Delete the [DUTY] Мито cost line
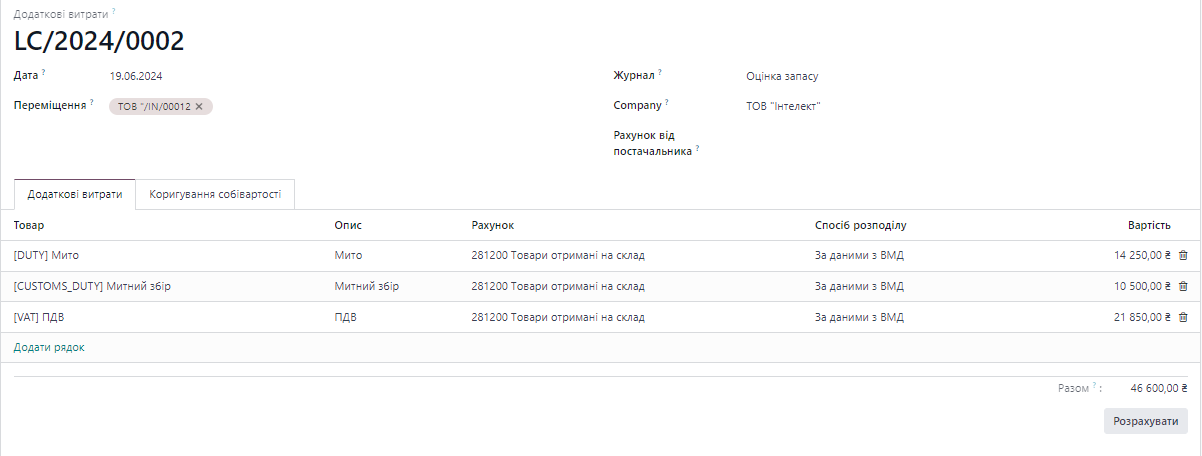Image resolution: width=1202 pixels, height=456 pixels. [x=1183, y=256]
